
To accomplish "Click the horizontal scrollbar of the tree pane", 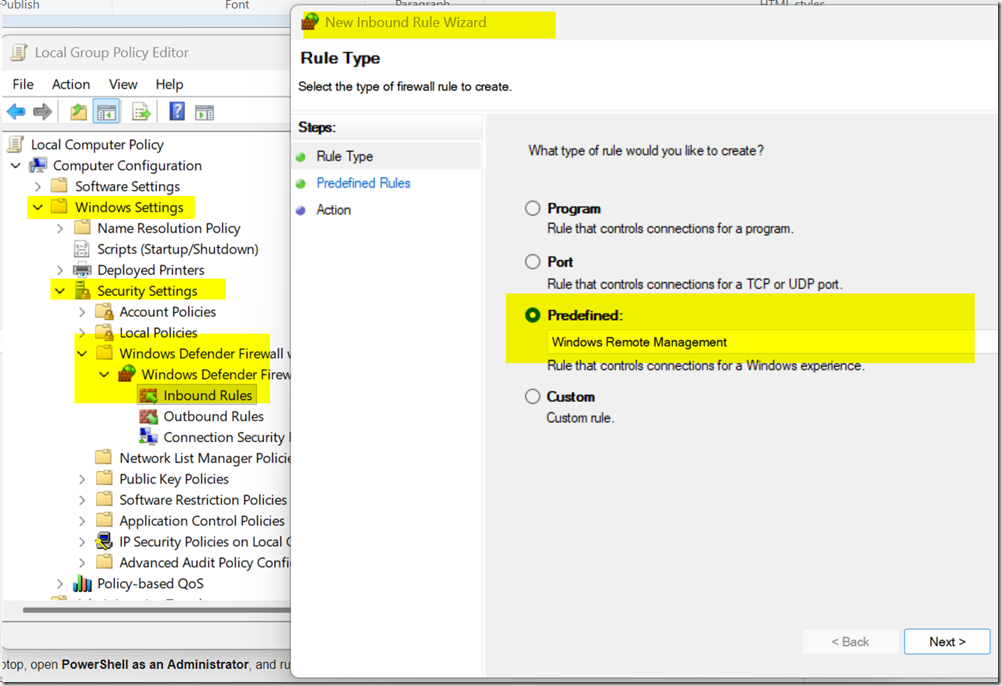I will [157, 610].
